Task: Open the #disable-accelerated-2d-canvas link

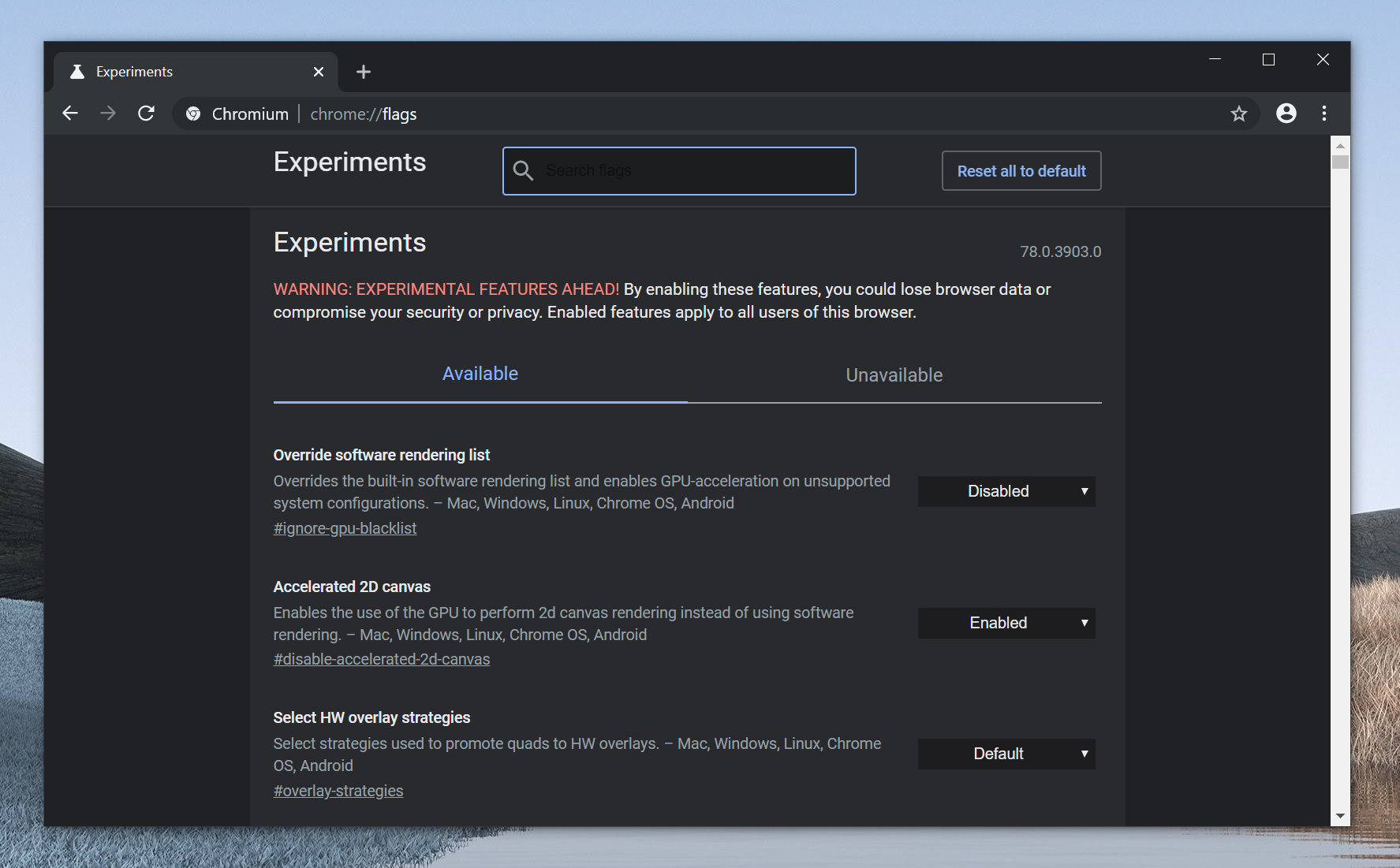Action: pyautogui.click(x=381, y=659)
